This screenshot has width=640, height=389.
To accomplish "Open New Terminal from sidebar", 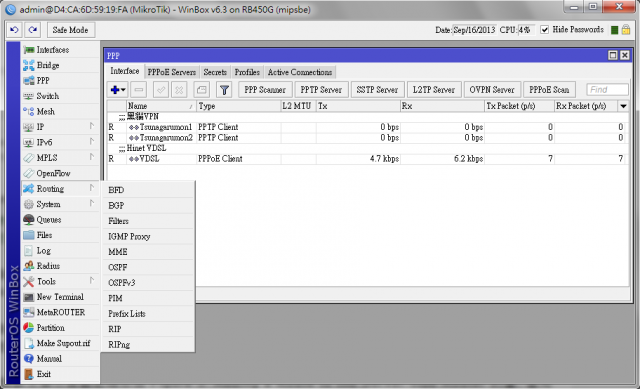I will pyautogui.click(x=60, y=297).
